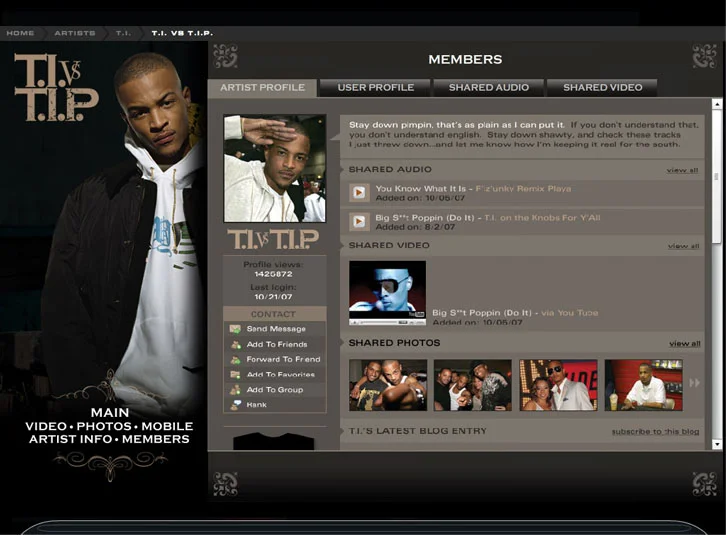Click the Send Message text
Image resolution: width=726 pixels, height=535 pixels.
276,329
